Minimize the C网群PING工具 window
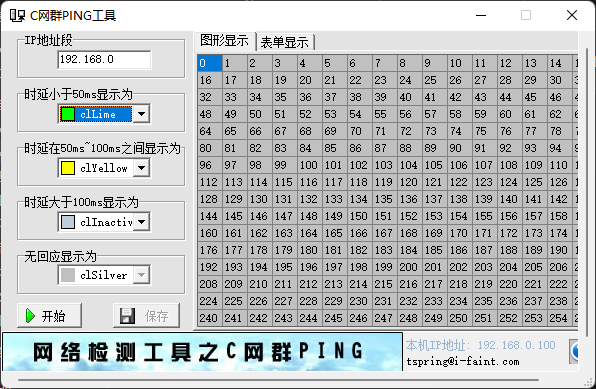 pos(481,15)
